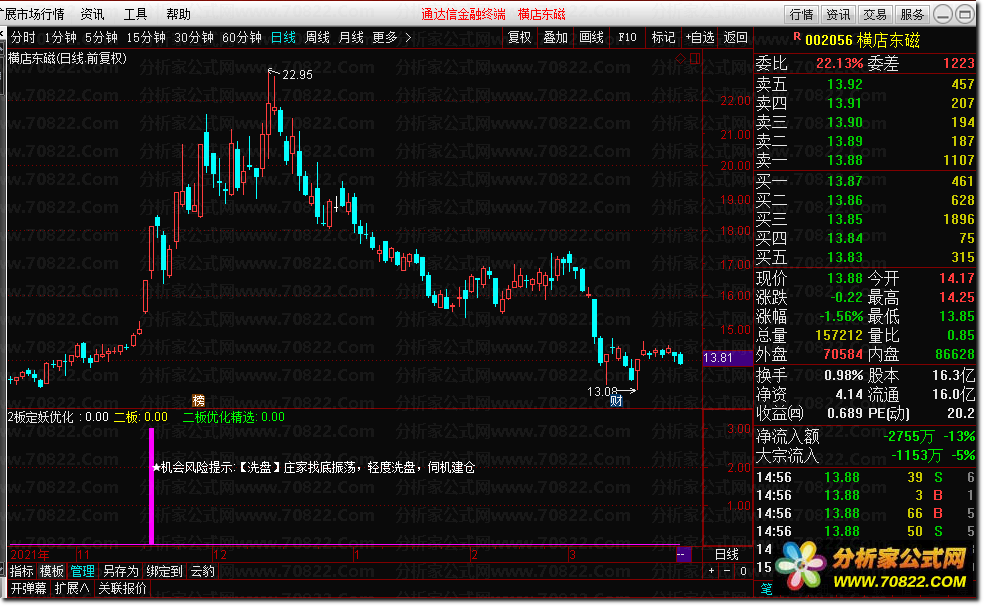Switch to 分时 view

23,38
